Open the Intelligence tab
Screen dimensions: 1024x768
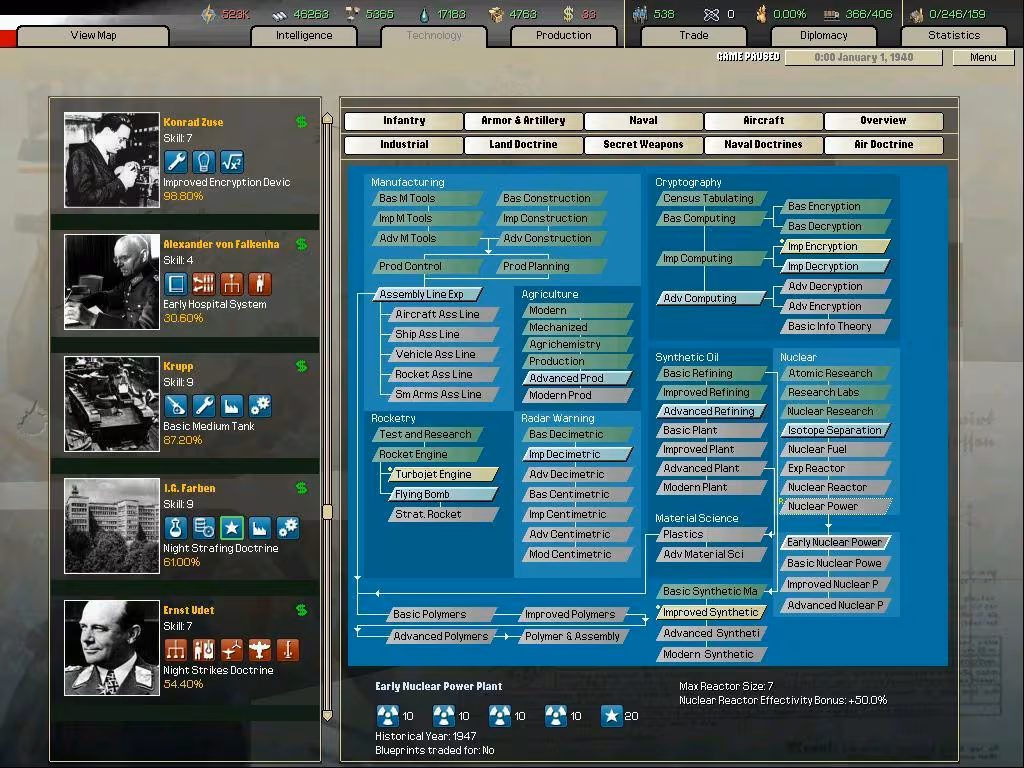click(x=304, y=36)
